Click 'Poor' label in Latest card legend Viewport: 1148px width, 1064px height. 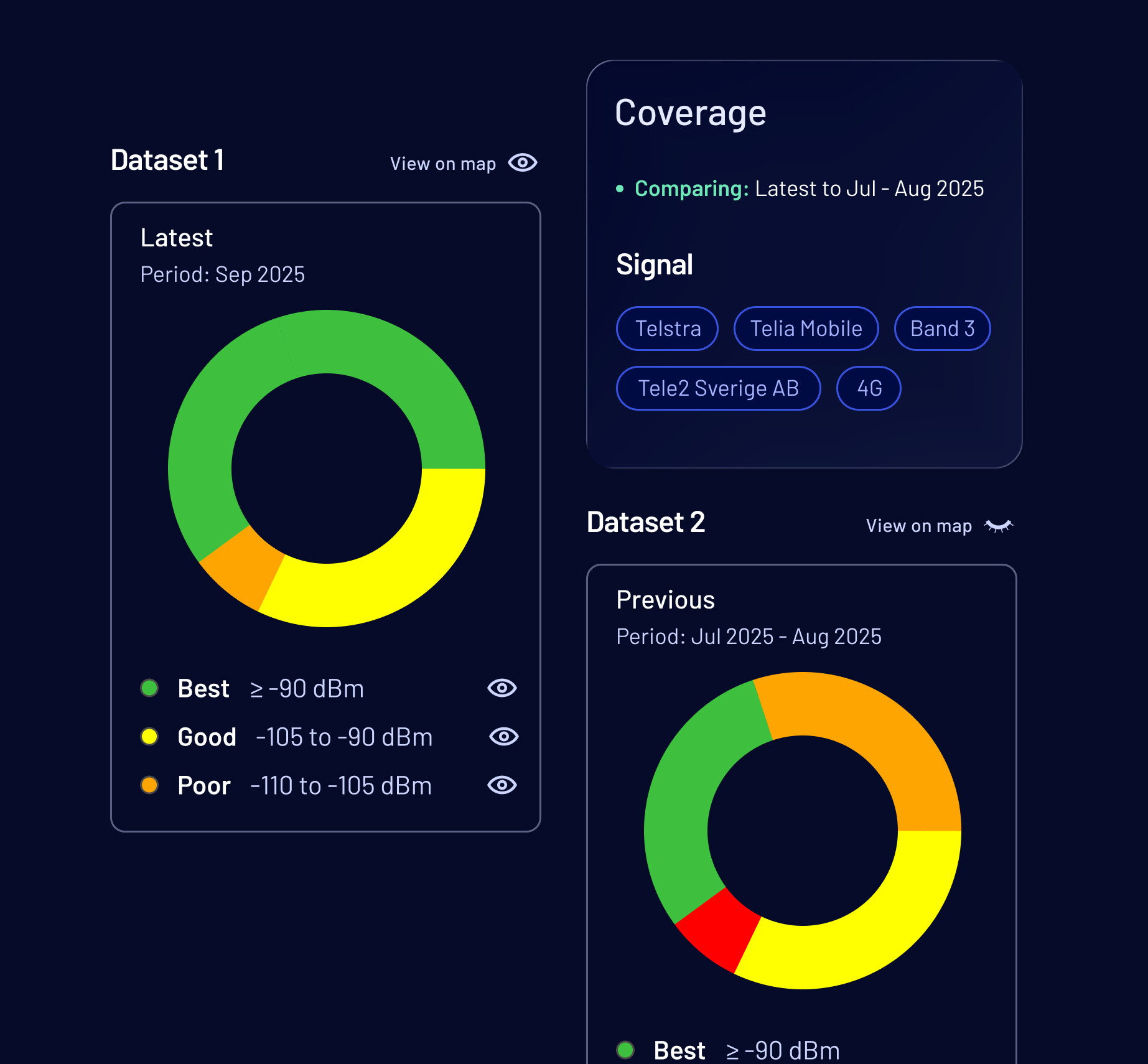click(204, 786)
